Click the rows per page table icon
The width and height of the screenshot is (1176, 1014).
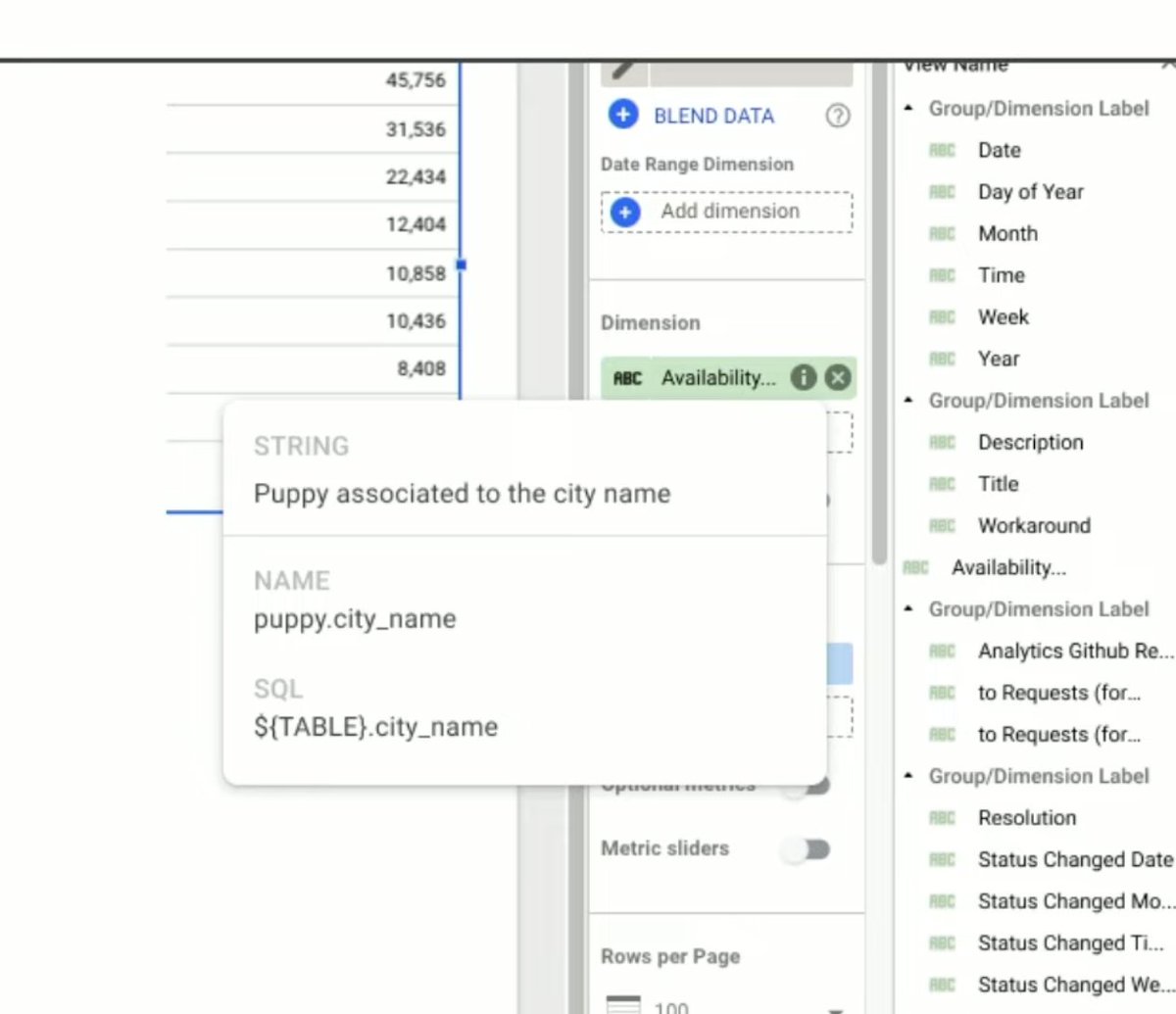click(623, 1004)
